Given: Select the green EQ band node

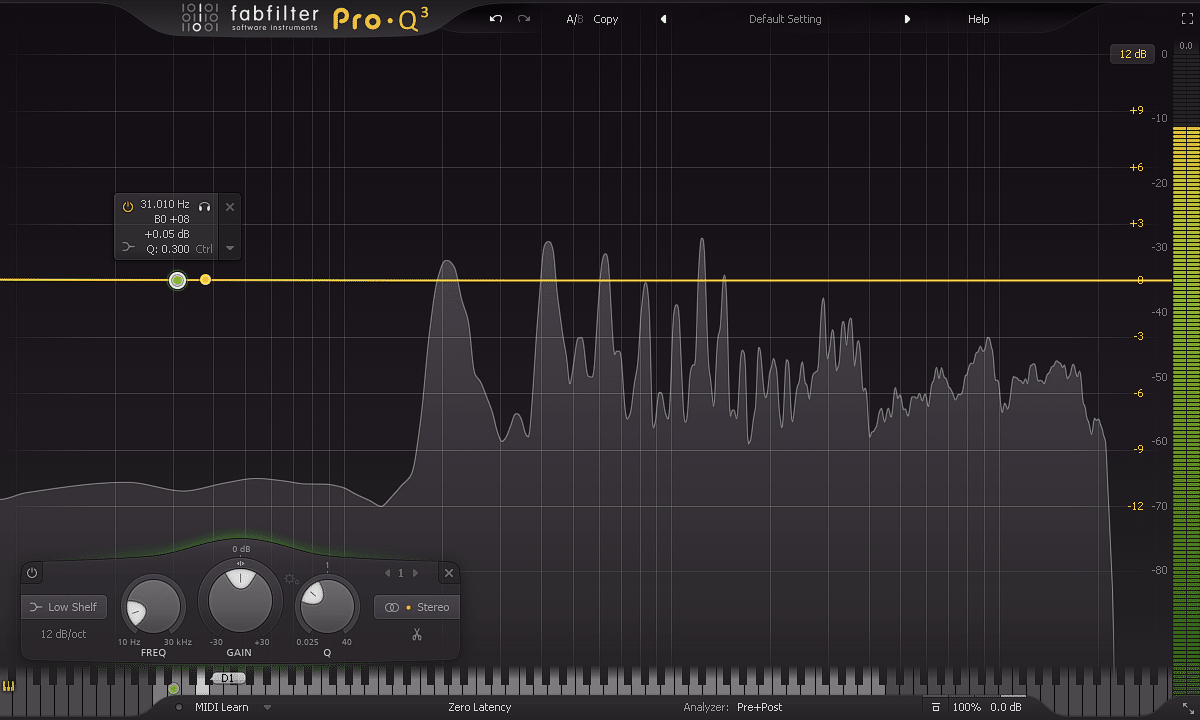Looking at the screenshot, I should point(177,280).
